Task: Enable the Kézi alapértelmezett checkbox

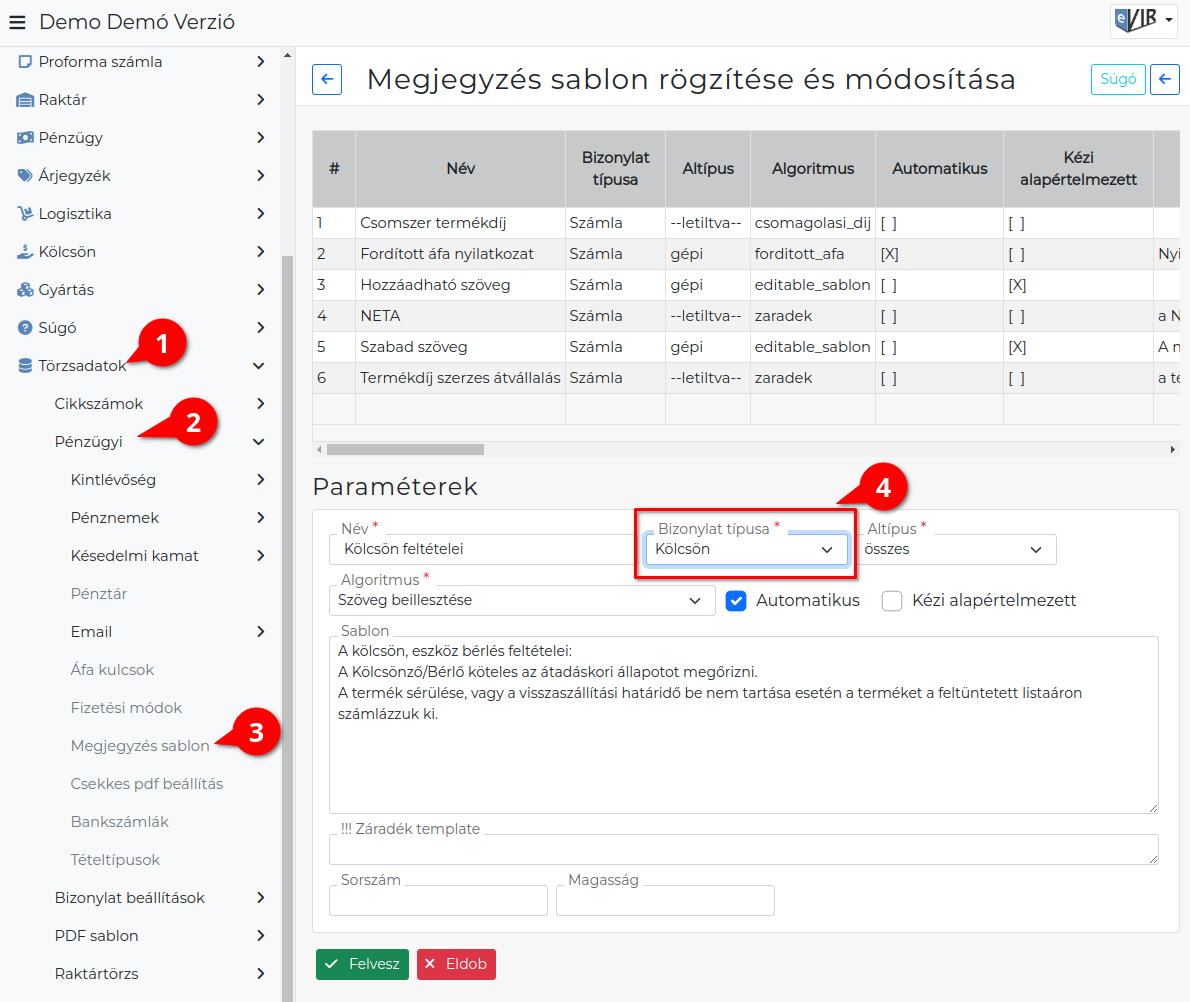Action: click(x=892, y=601)
